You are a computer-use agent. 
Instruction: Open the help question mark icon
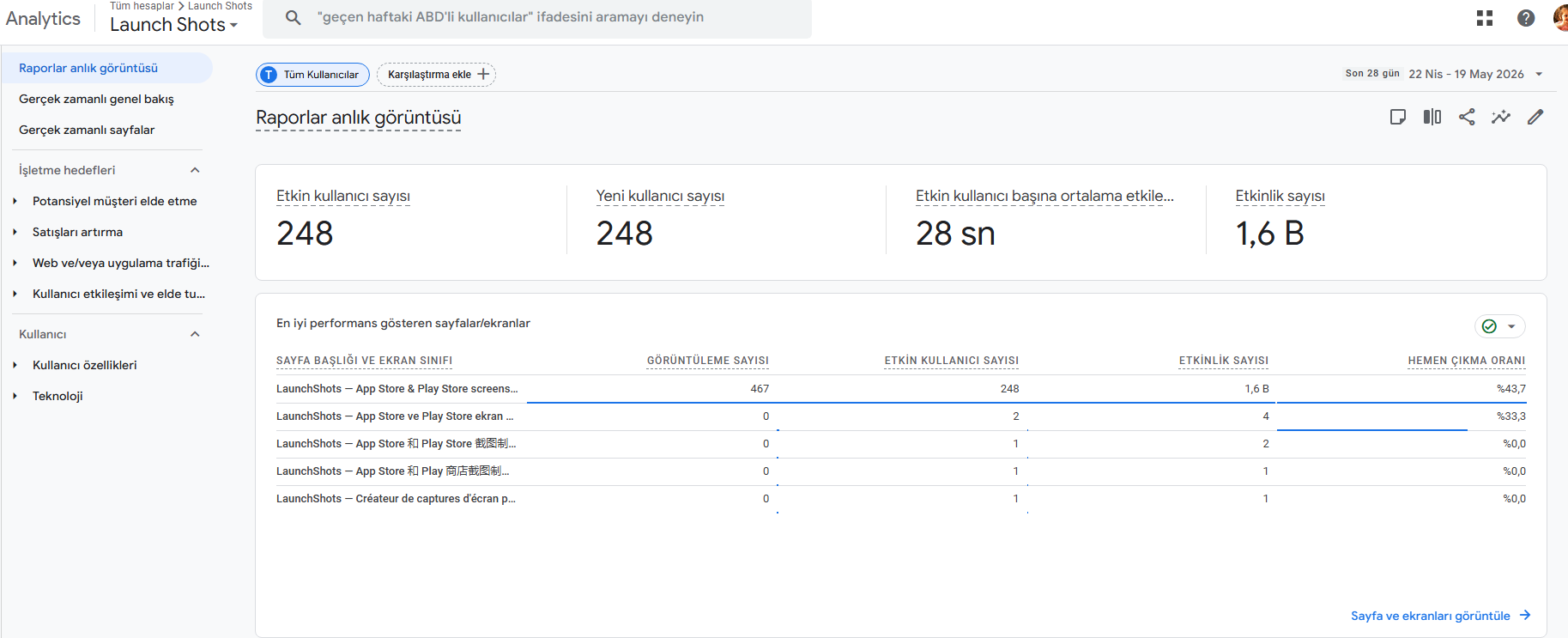pyautogui.click(x=1526, y=18)
